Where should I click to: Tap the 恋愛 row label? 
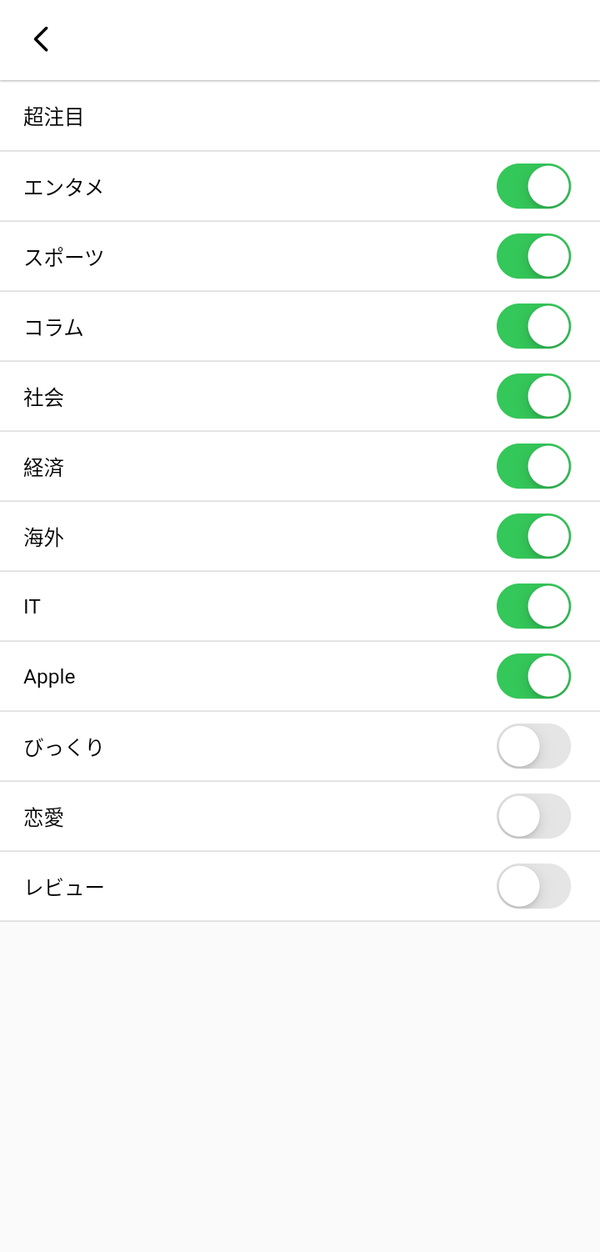(x=44, y=817)
